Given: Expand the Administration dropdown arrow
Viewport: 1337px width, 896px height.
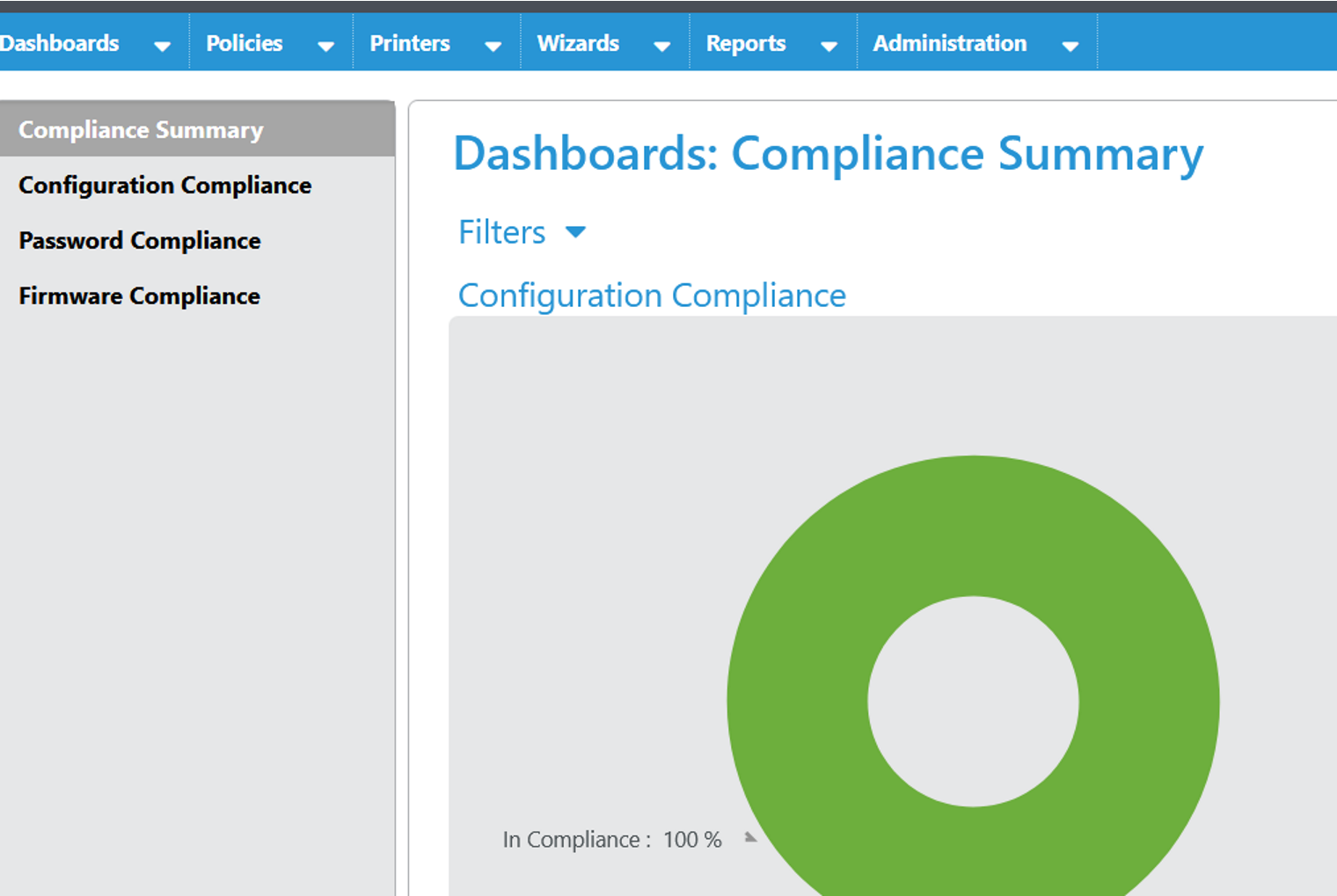Looking at the screenshot, I should (x=1071, y=46).
